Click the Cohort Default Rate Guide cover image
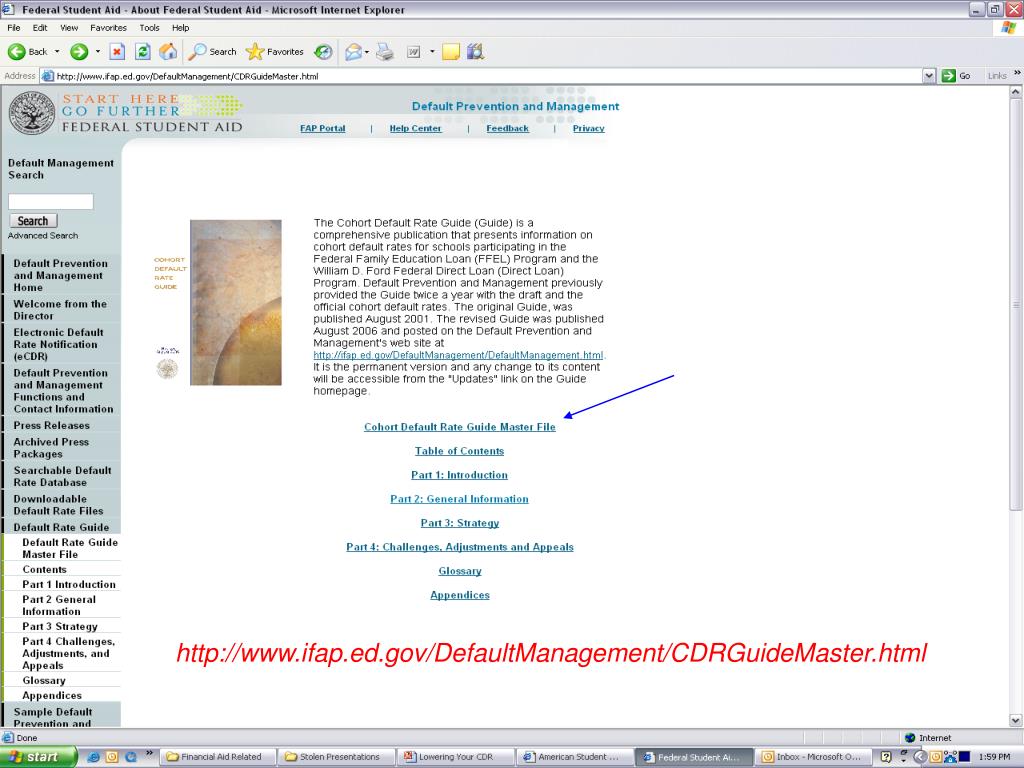The image size is (1024, 768). [x=236, y=302]
